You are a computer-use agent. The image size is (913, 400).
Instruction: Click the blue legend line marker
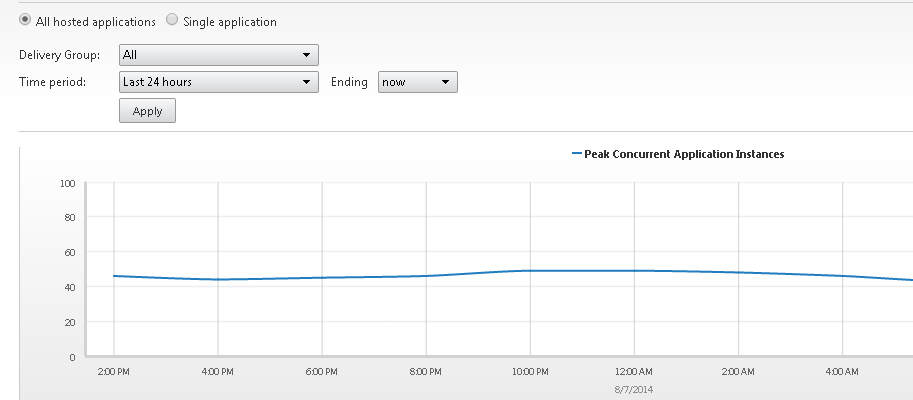tap(576, 154)
